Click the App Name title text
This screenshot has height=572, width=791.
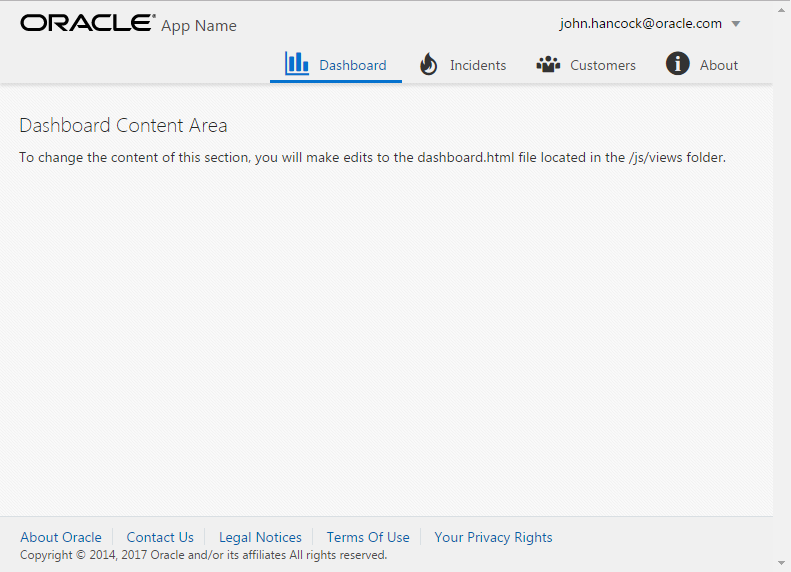(x=199, y=26)
